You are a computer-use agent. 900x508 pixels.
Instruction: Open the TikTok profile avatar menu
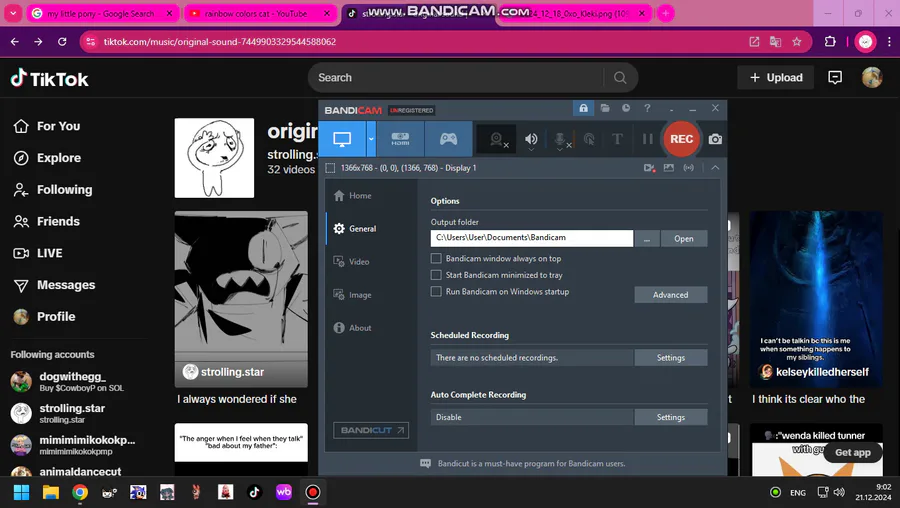(x=871, y=77)
